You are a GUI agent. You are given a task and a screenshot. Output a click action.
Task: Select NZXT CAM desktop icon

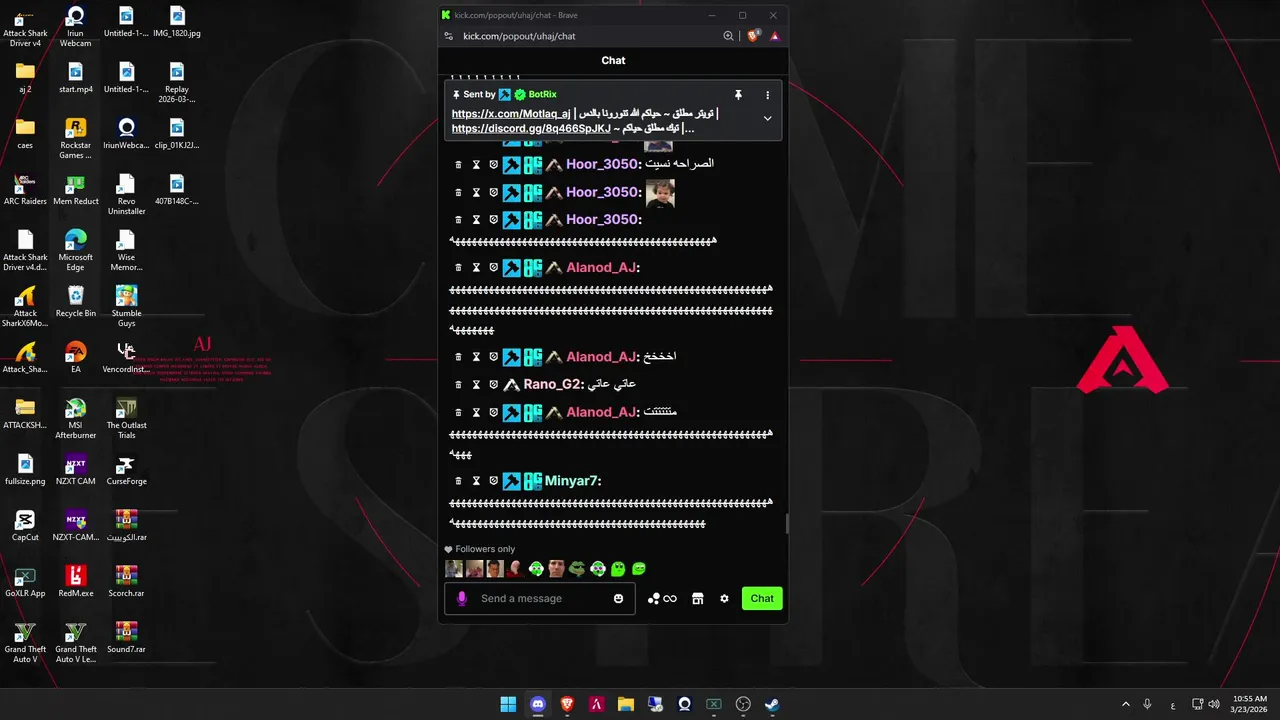pyautogui.click(x=76, y=469)
